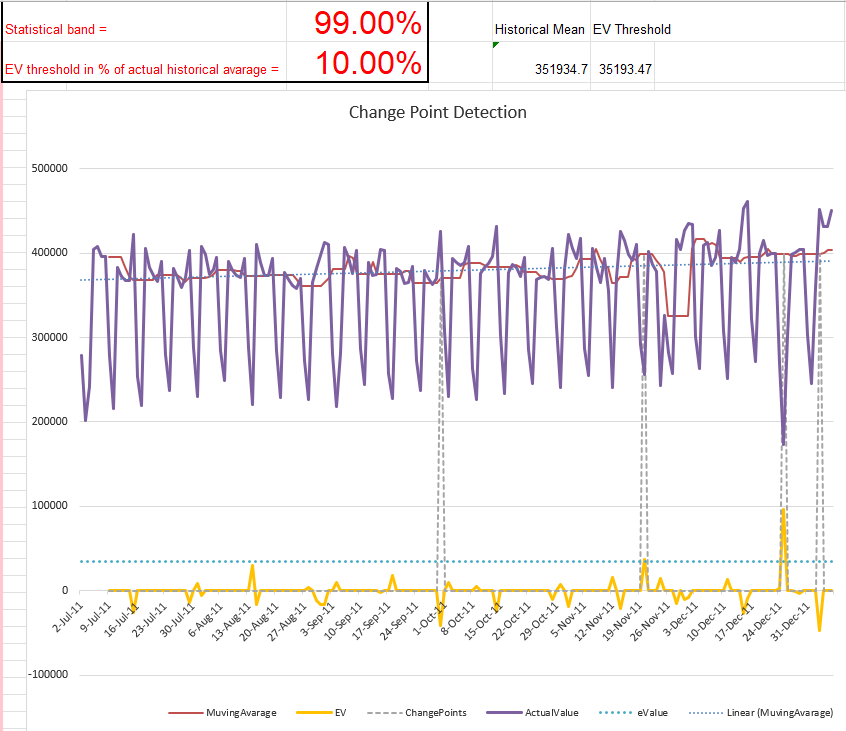Click the eValue legend entry
The height and width of the screenshot is (731, 846).
633,713
